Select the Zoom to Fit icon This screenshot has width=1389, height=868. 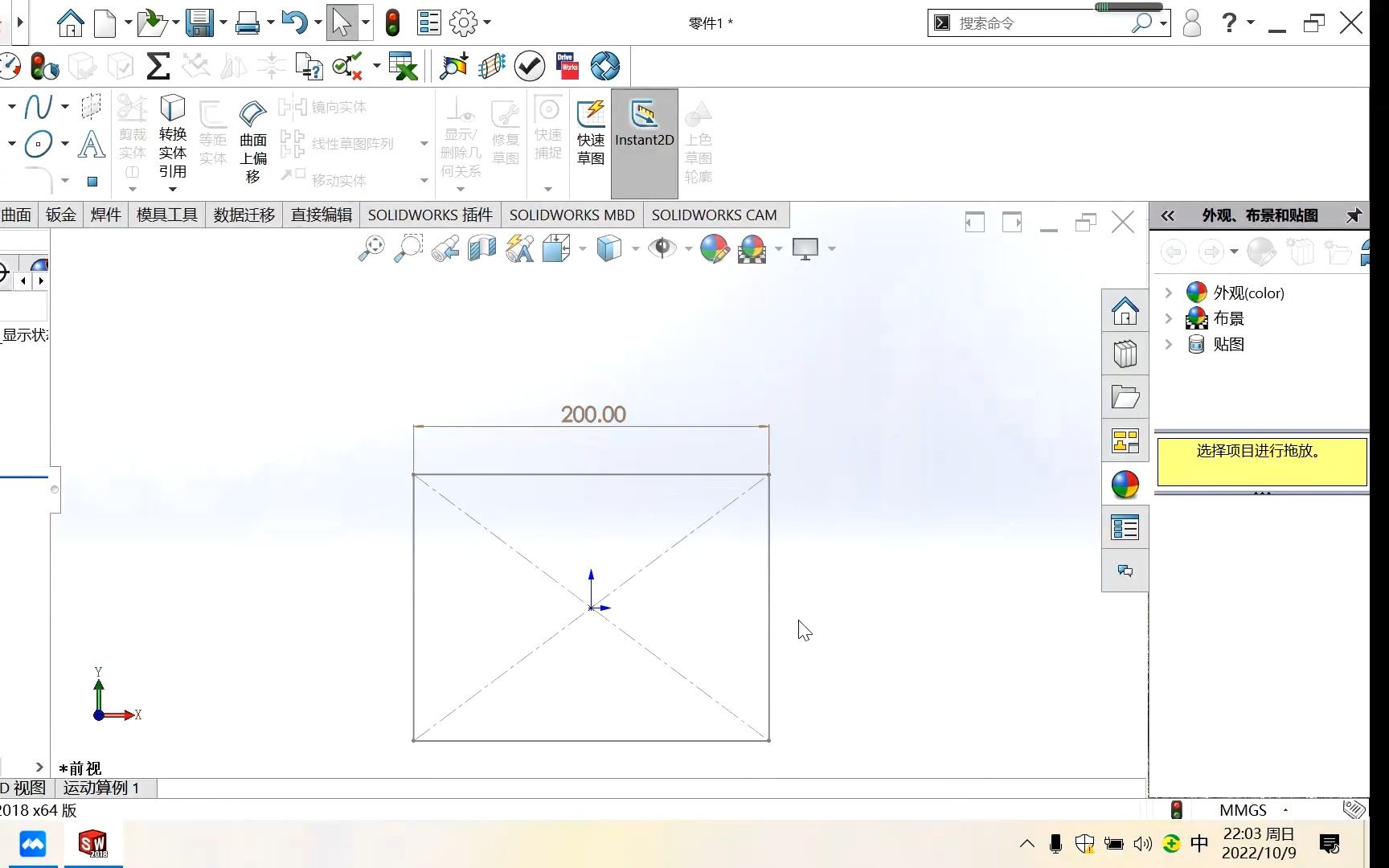coord(370,248)
